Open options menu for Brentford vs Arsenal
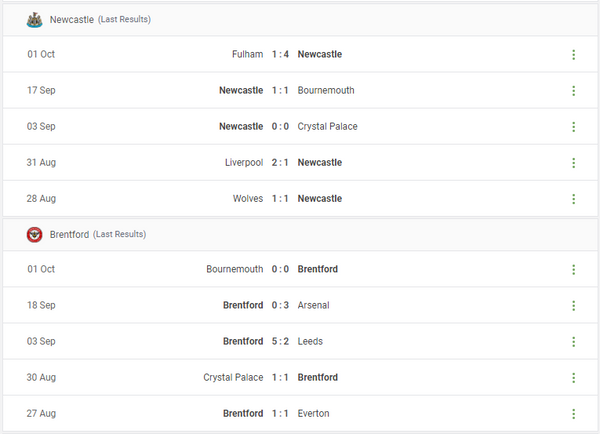The height and width of the screenshot is (434, 600). [x=574, y=306]
